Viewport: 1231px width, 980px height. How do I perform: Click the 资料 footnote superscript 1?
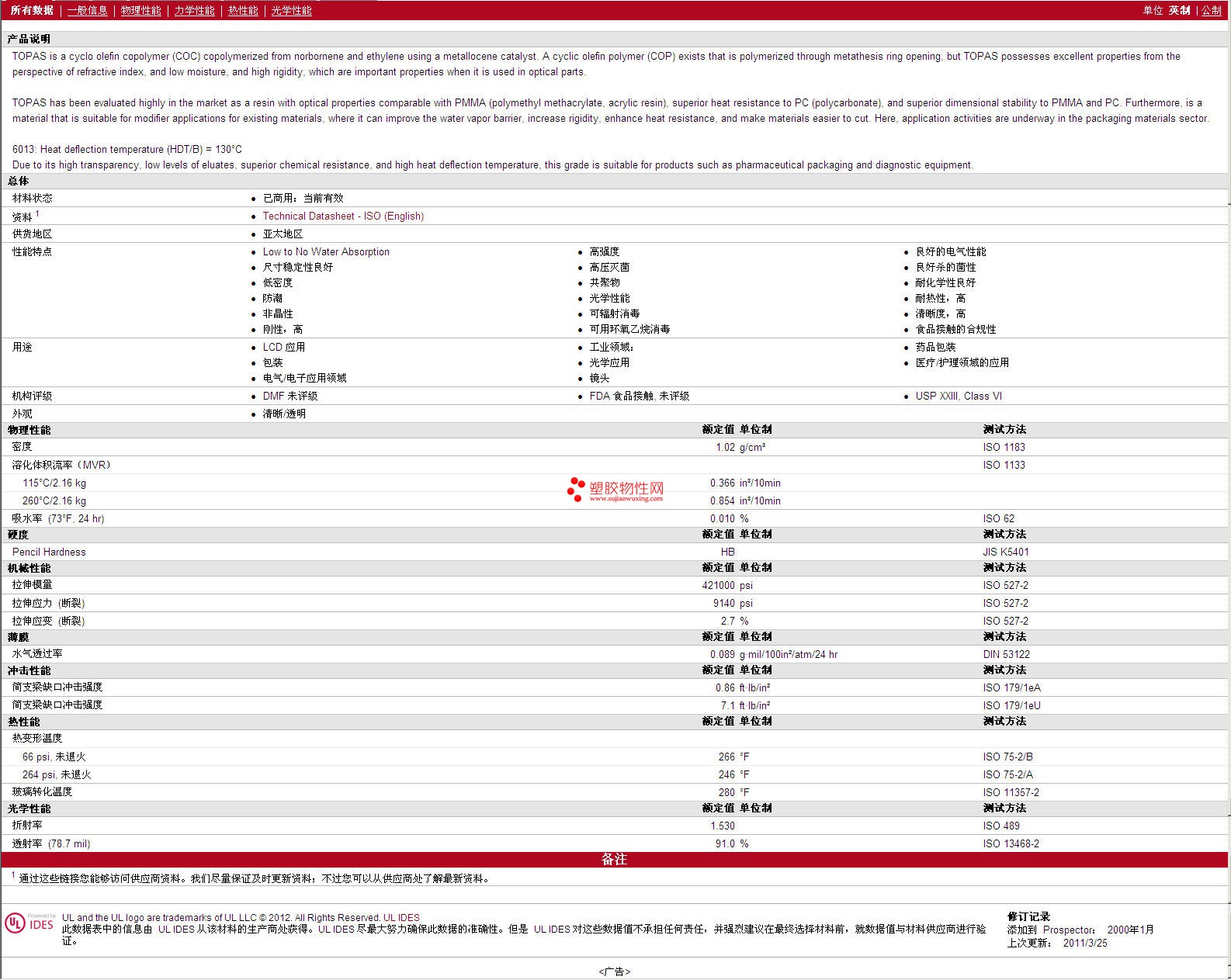pos(37,213)
